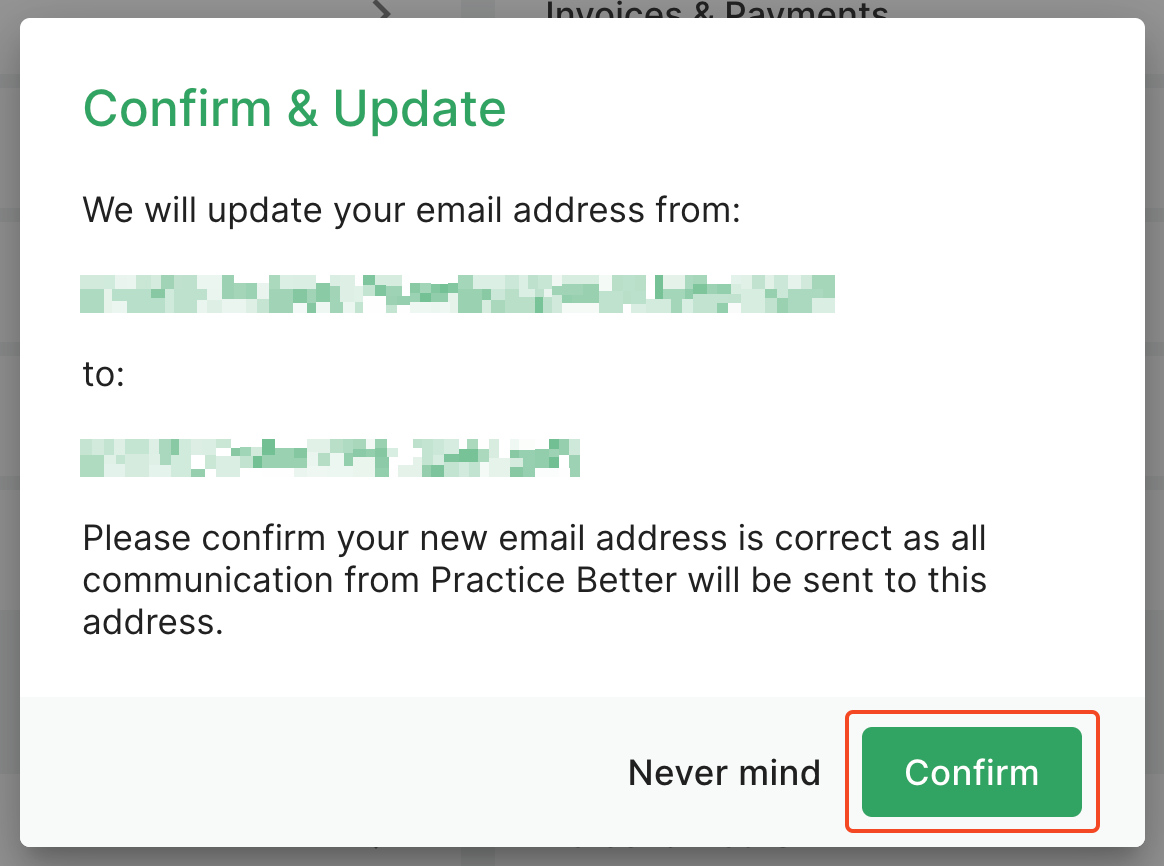The height and width of the screenshot is (866, 1164).
Task: Click the small gray square beside the top chevron
Action: tap(478, 9)
